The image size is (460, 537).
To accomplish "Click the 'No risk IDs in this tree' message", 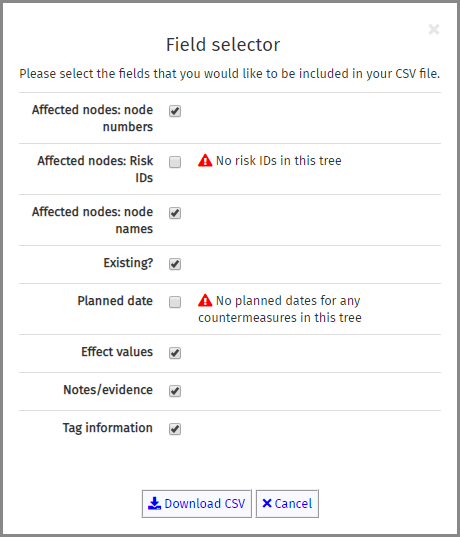I will click(x=278, y=160).
